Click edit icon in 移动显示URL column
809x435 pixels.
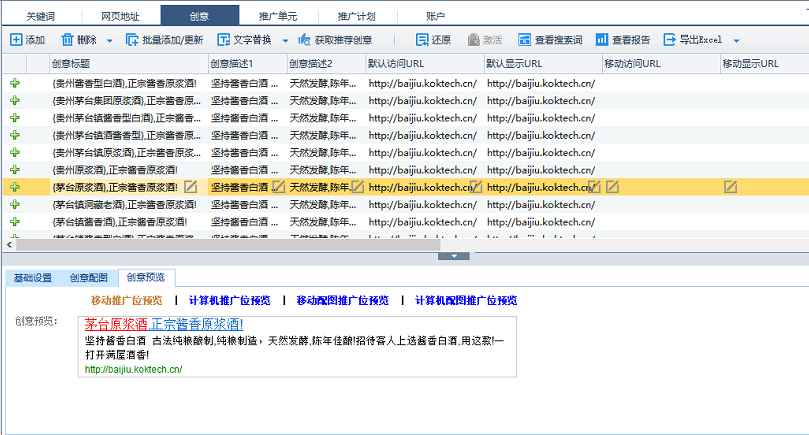(x=731, y=186)
